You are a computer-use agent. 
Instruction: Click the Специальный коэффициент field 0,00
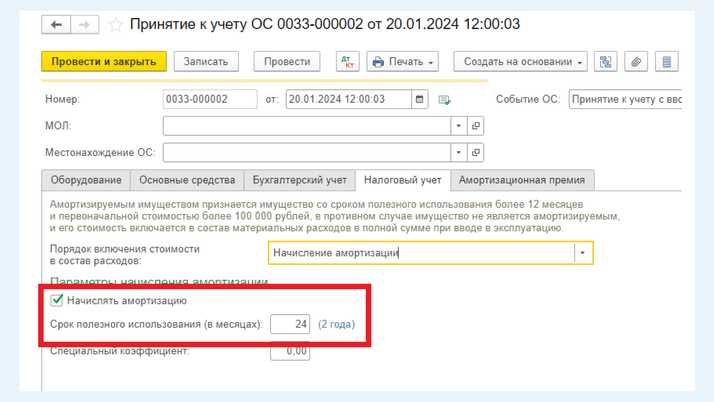coord(290,351)
